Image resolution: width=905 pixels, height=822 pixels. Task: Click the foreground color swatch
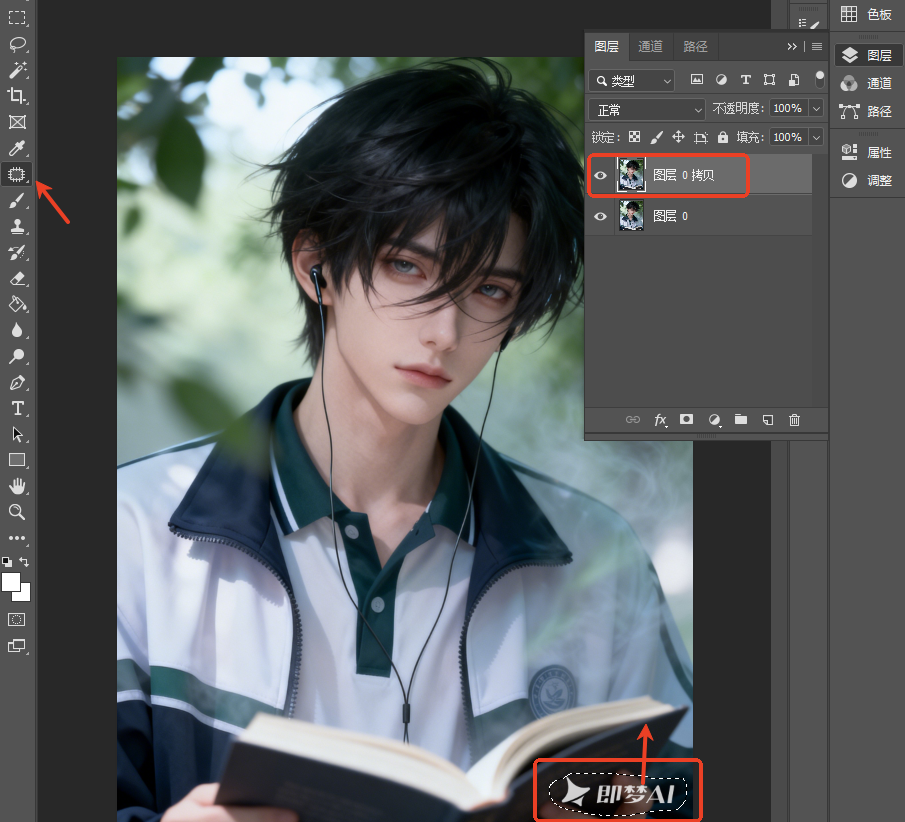[x=10, y=582]
